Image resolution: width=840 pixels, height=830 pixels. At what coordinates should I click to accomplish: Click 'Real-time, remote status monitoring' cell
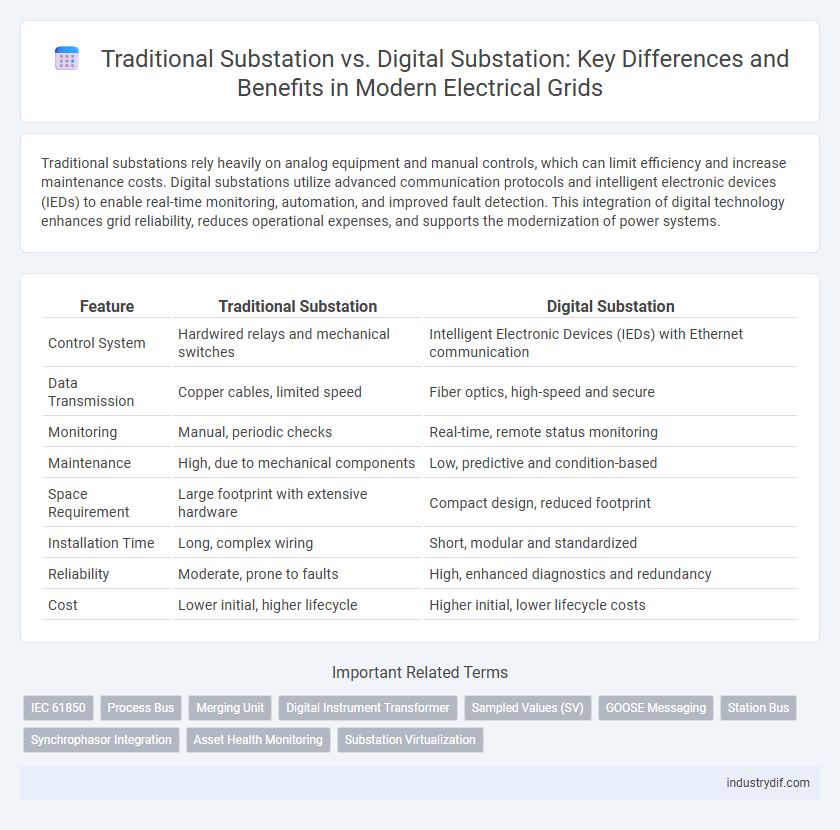[x=610, y=432]
